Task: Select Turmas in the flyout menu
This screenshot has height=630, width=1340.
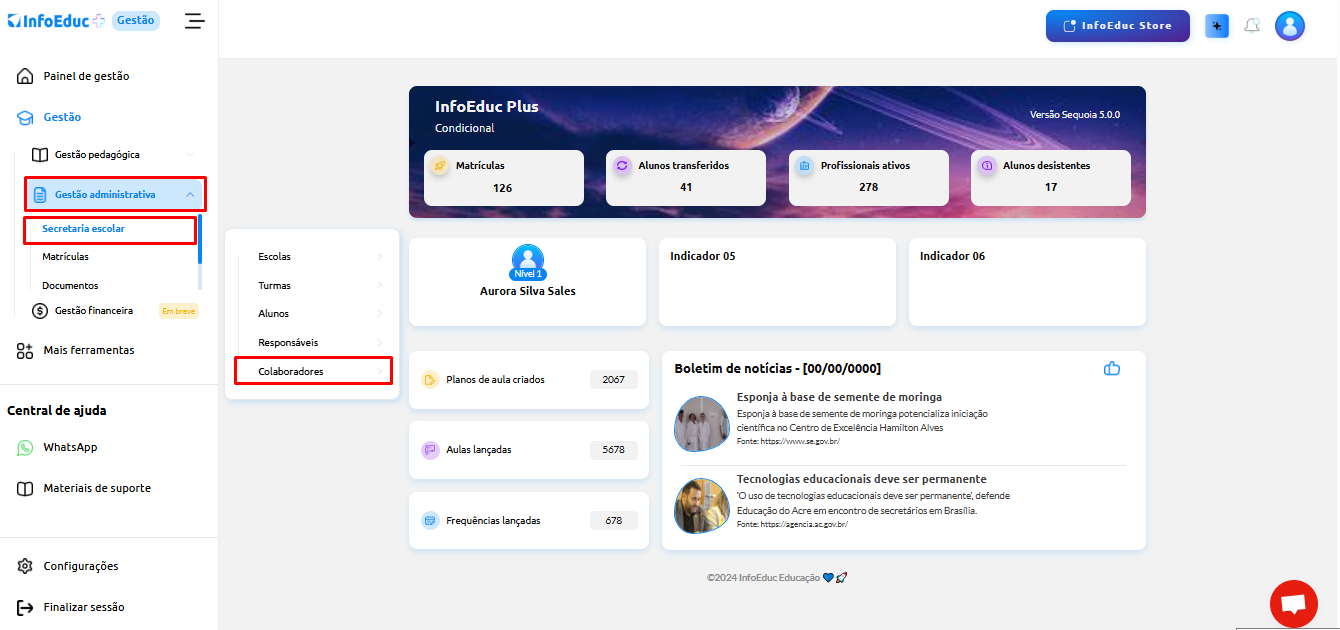Action: click(x=274, y=286)
